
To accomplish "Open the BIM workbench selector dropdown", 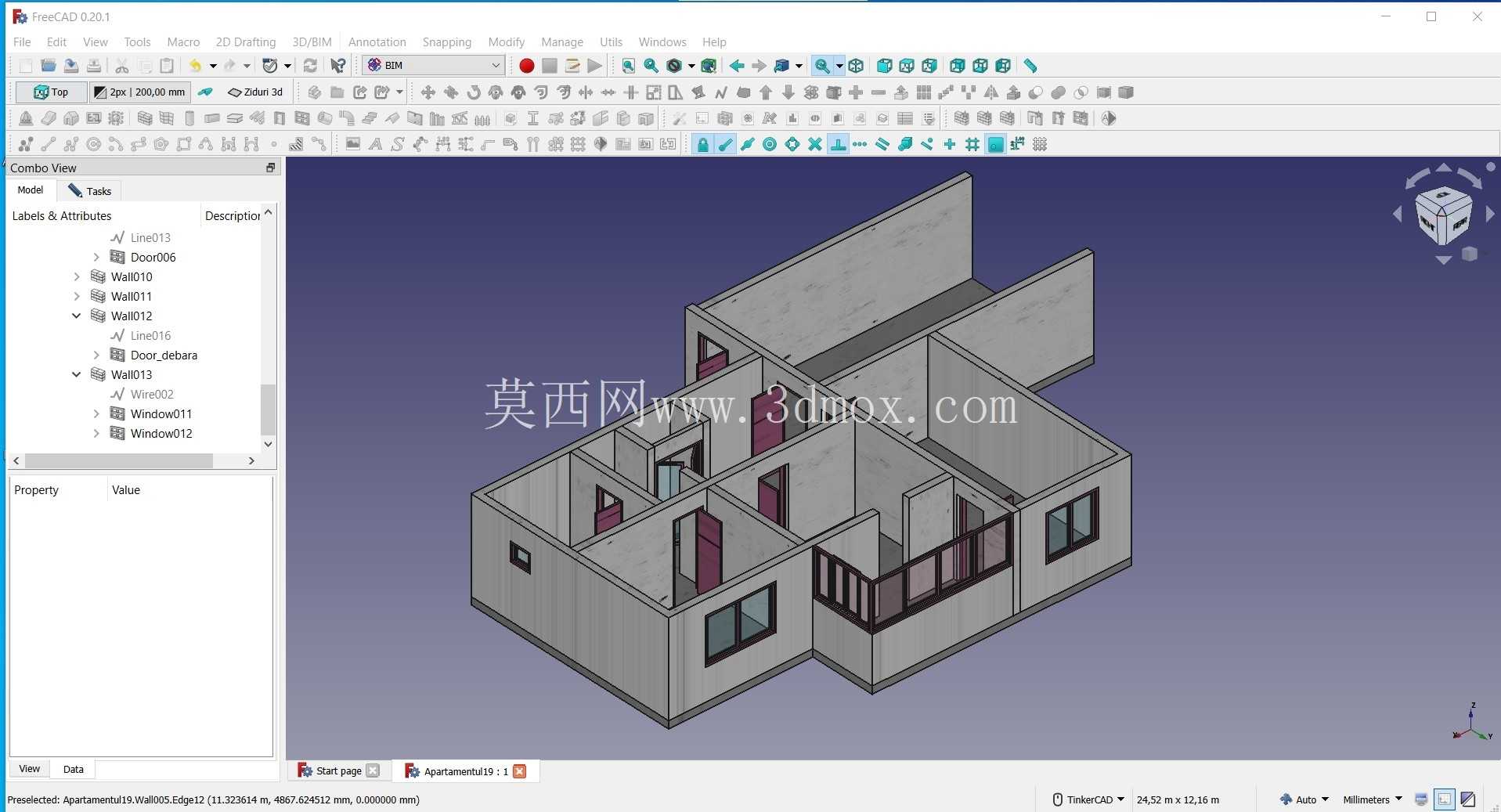I will [434, 65].
